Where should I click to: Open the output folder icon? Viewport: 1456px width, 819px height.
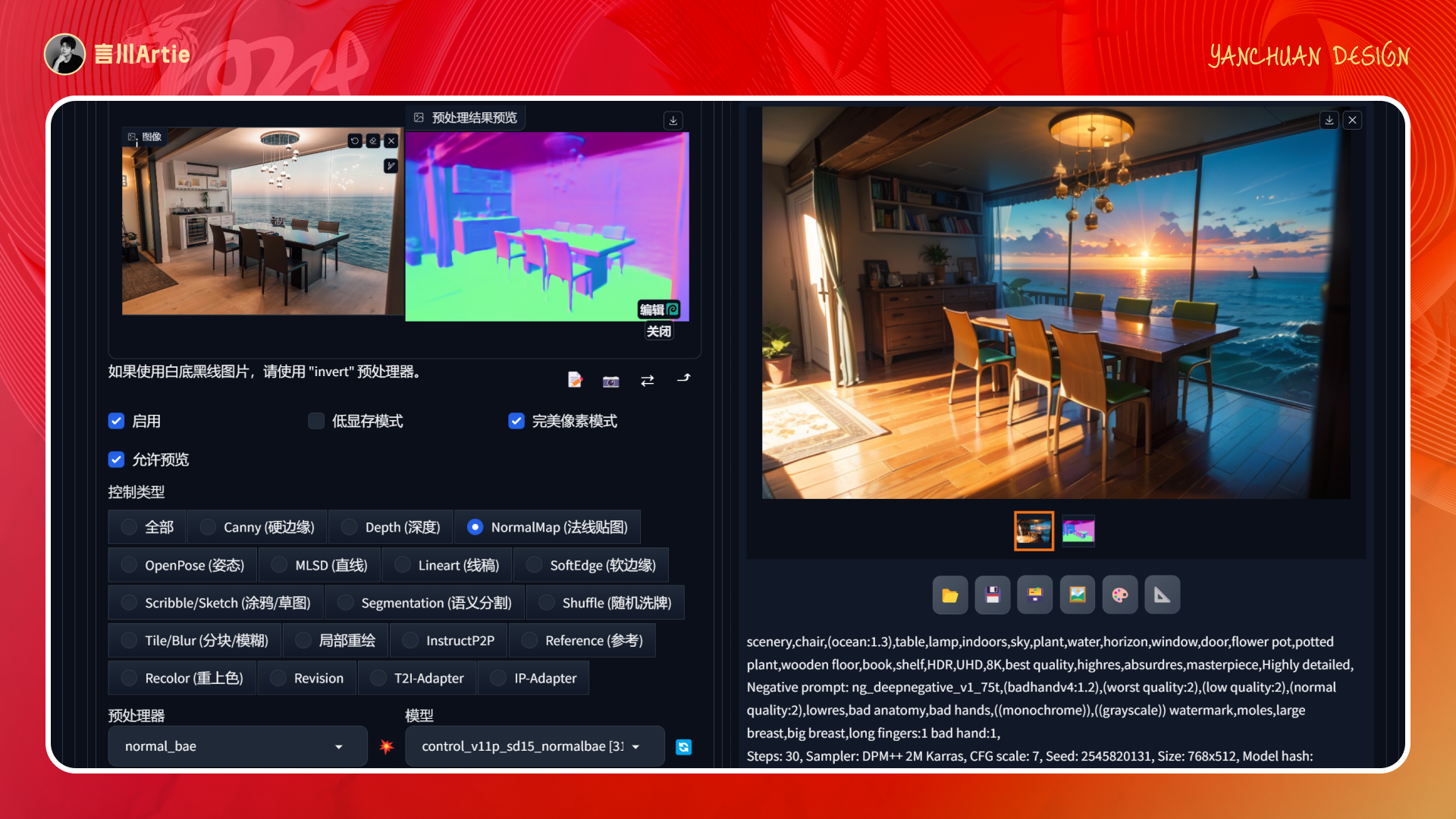point(950,595)
